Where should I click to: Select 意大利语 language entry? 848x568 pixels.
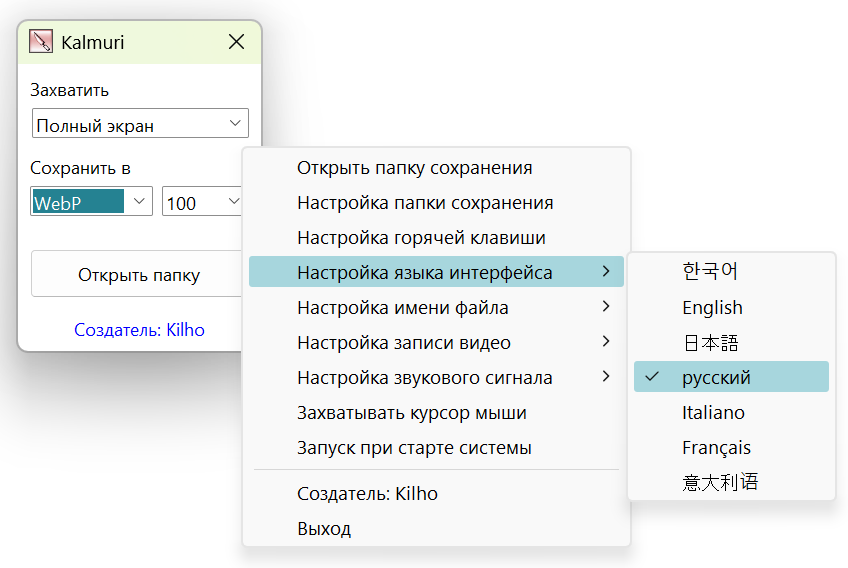click(x=731, y=481)
